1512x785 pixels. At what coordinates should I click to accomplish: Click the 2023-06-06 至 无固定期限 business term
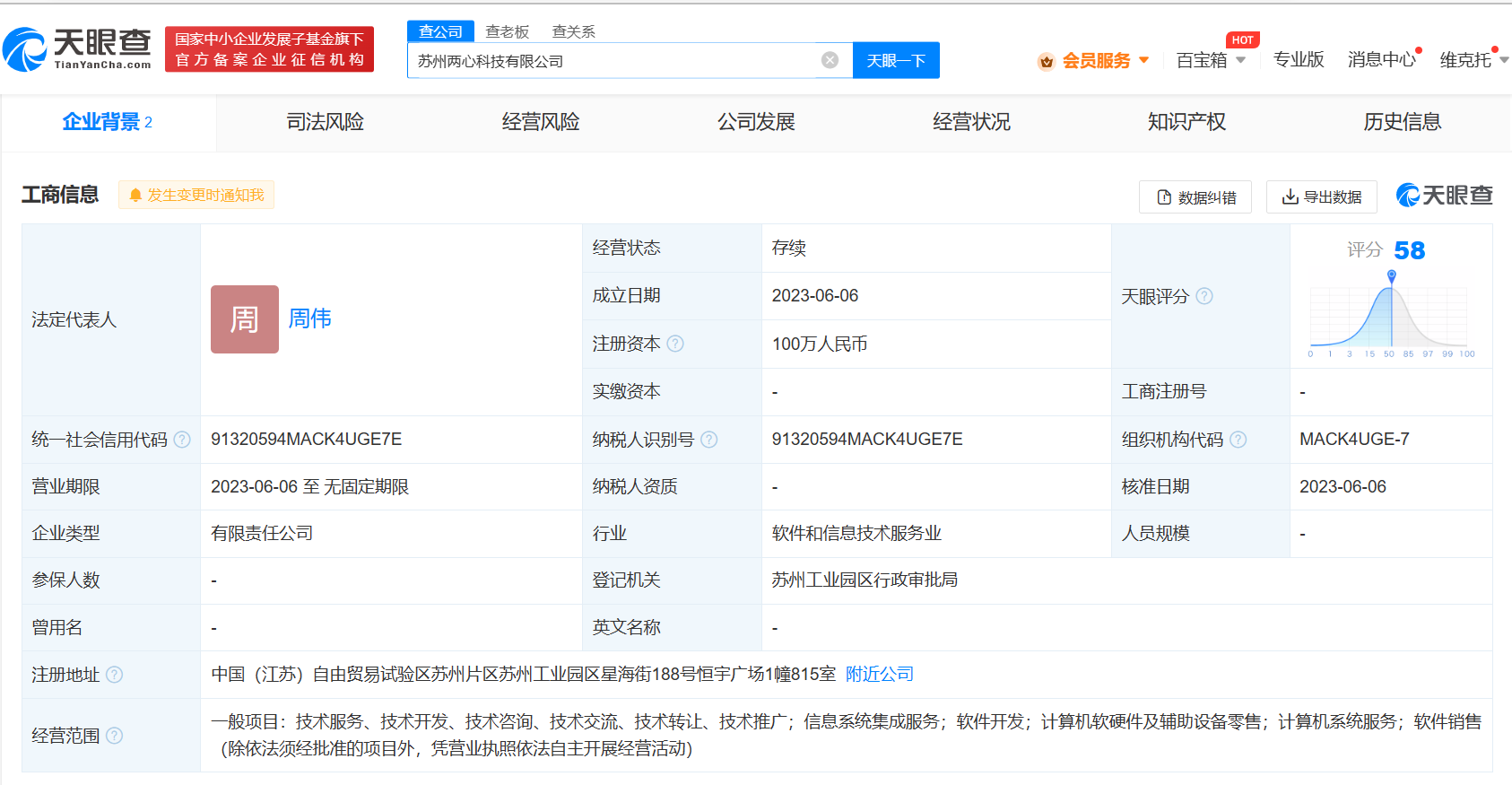click(309, 487)
